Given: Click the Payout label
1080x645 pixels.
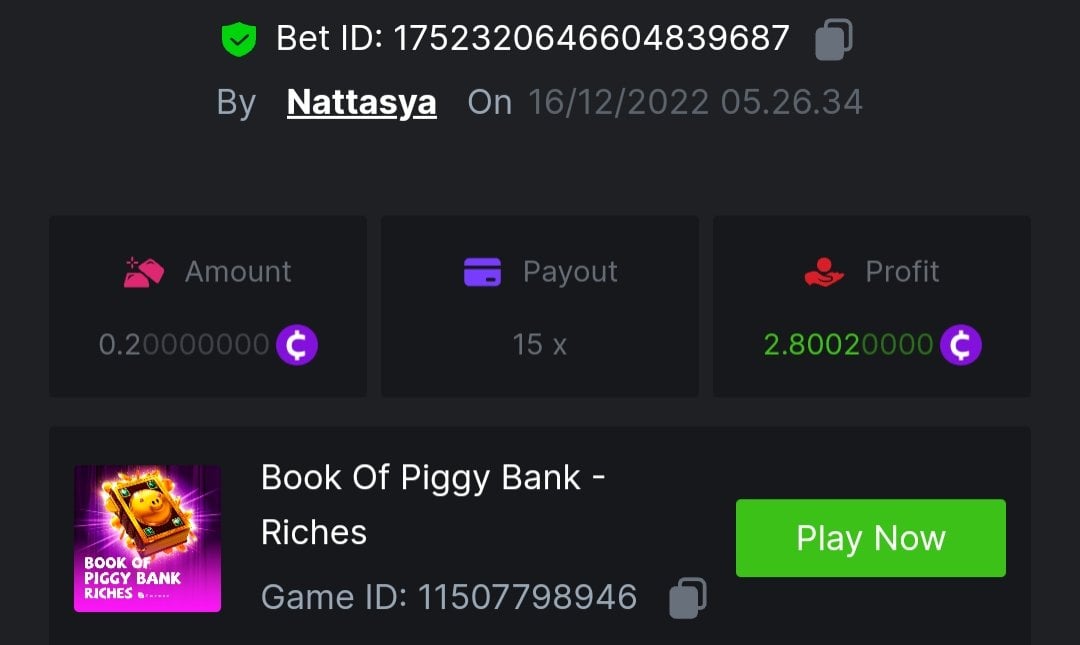Looking at the screenshot, I should pos(570,272).
